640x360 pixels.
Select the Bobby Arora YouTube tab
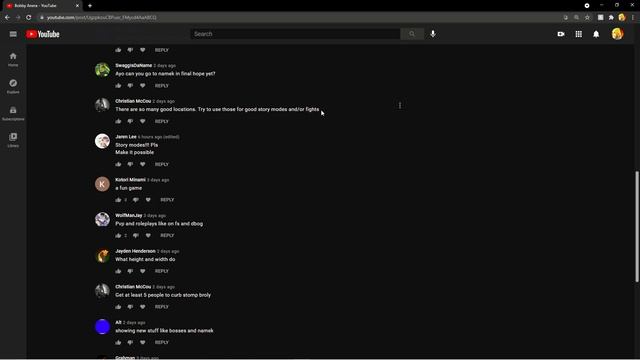pos(42,6)
